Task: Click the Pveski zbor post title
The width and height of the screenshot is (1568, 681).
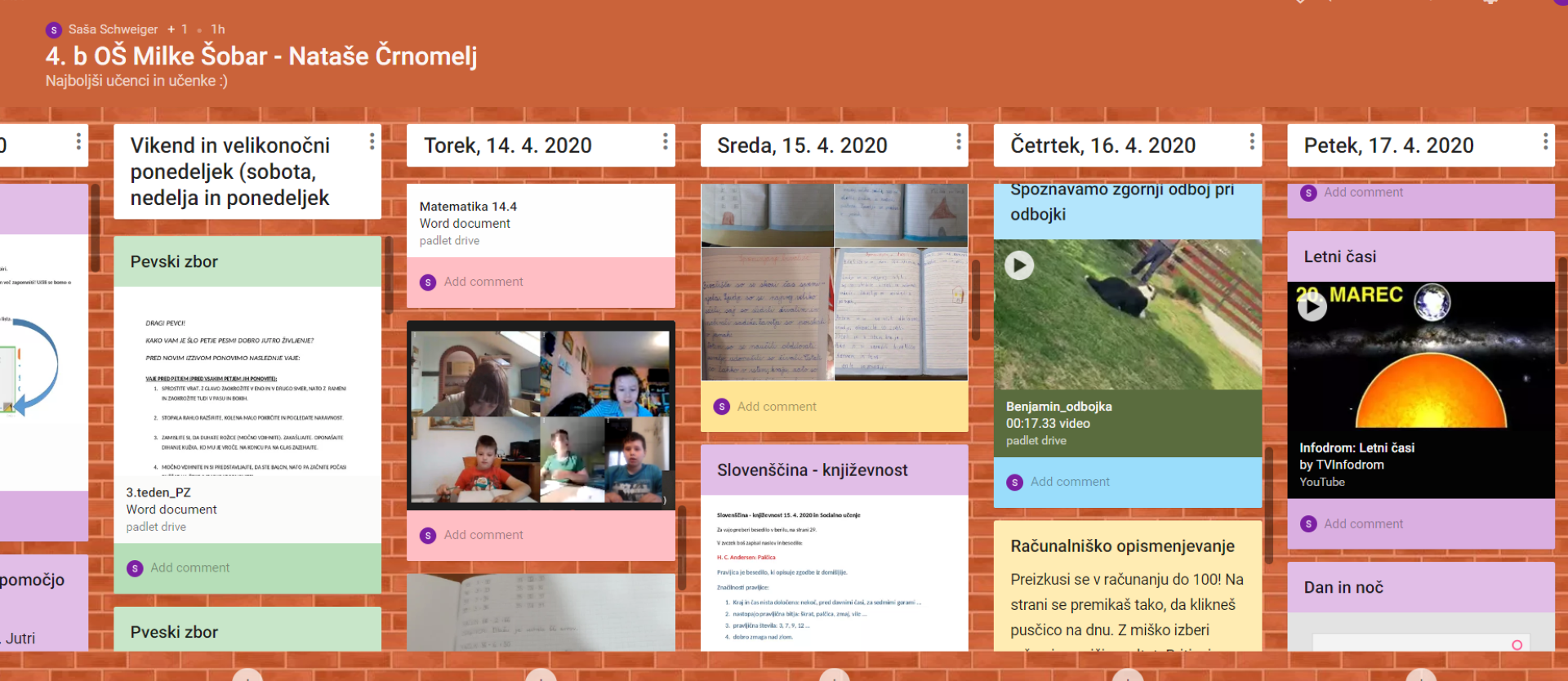Action: point(174,633)
